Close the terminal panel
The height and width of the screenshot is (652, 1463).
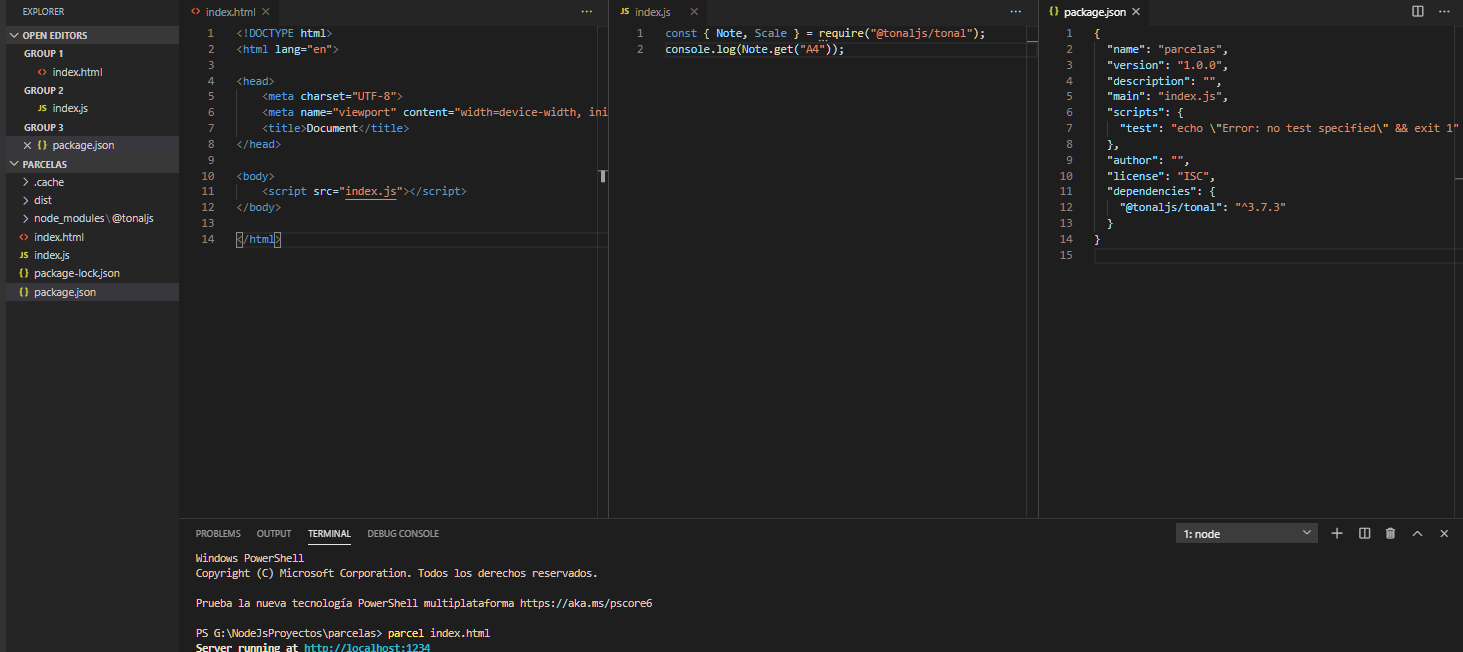coord(1444,534)
